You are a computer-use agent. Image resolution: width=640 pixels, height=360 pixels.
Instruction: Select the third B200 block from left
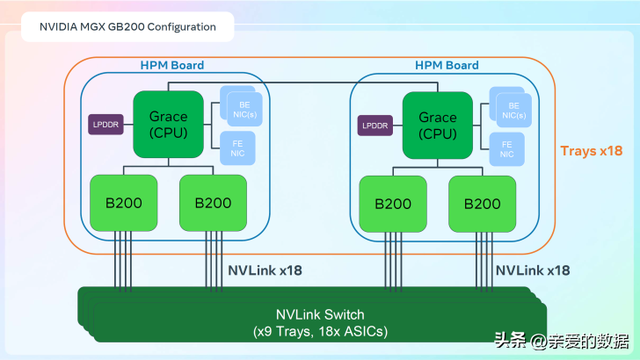pos(393,204)
